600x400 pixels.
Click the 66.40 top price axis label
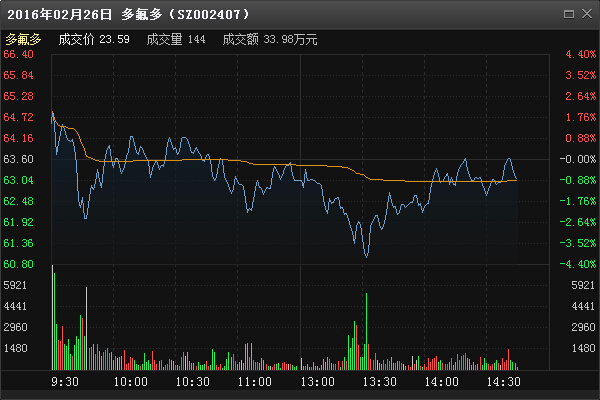pyautogui.click(x=20, y=54)
